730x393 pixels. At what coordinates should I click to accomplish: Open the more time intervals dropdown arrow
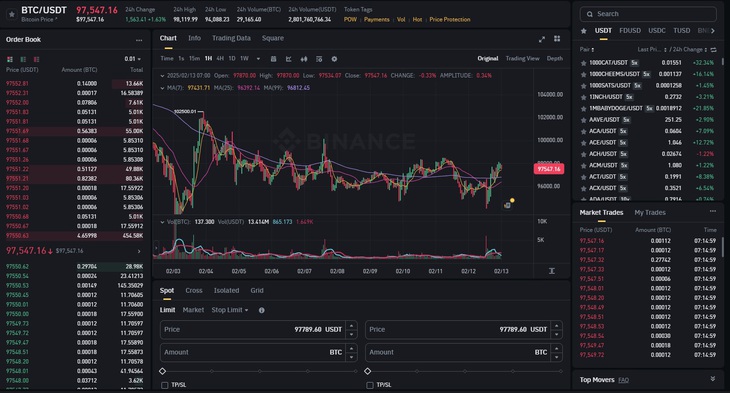pyautogui.click(x=258, y=59)
